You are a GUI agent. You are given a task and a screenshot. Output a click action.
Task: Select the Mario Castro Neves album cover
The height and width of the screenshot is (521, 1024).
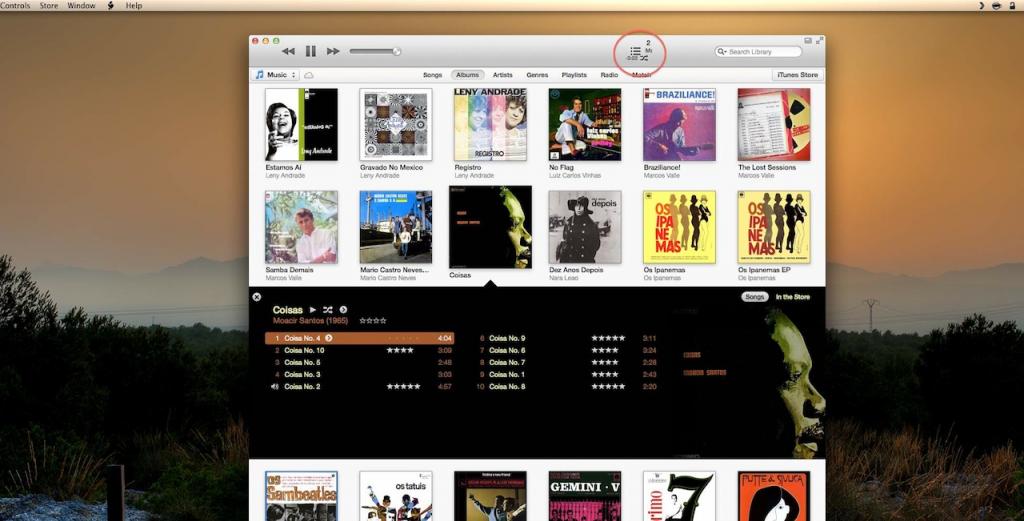coord(396,227)
